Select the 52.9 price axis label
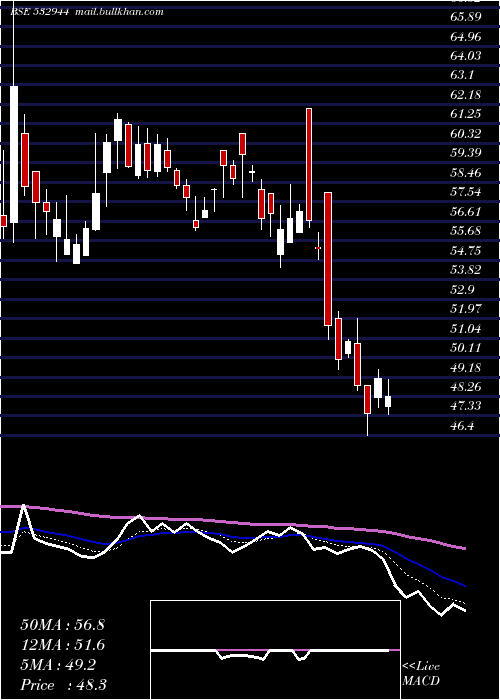The height and width of the screenshot is (700, 500). 462,289
